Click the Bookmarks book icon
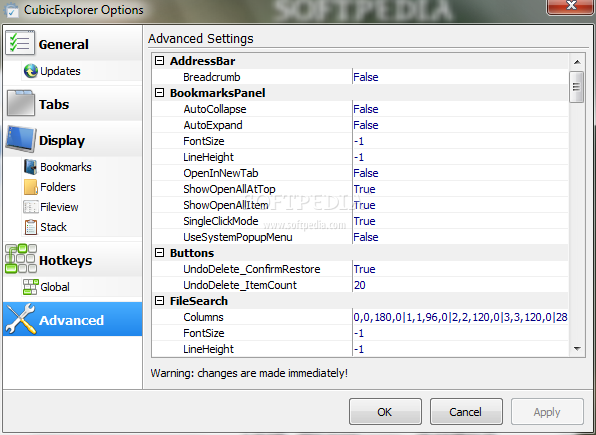This screenshot has height=435, width=596. coord(30,167)
